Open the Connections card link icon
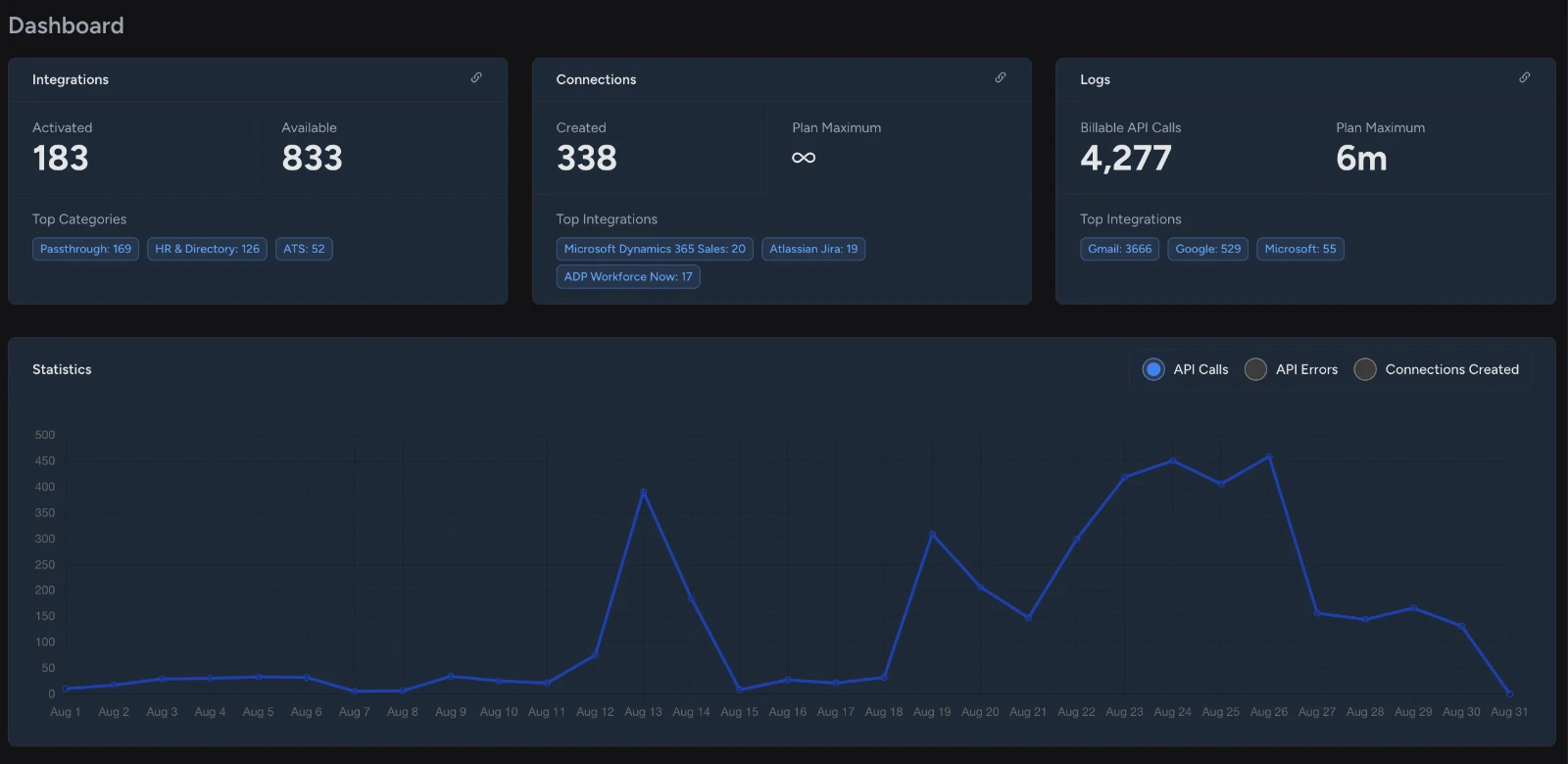Viewport: 1568px width, 764px height. click(1001, 77)
